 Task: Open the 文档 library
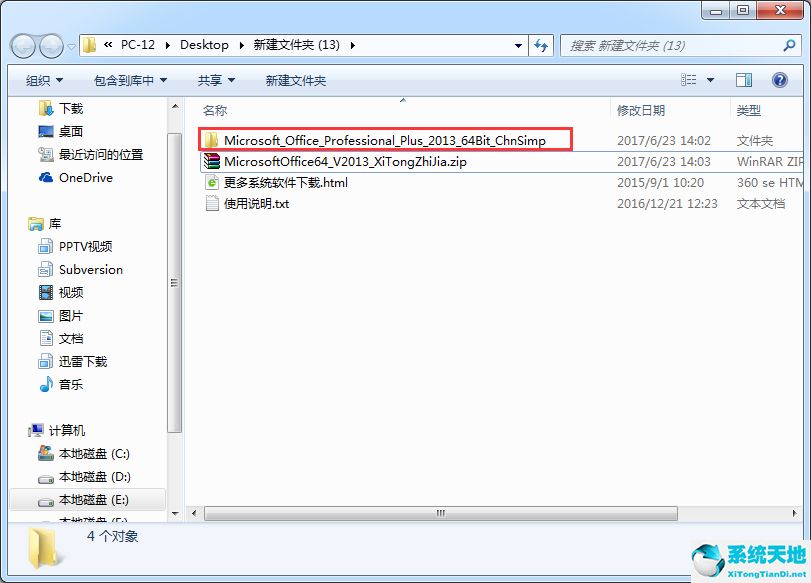click(x=71, y=339)
